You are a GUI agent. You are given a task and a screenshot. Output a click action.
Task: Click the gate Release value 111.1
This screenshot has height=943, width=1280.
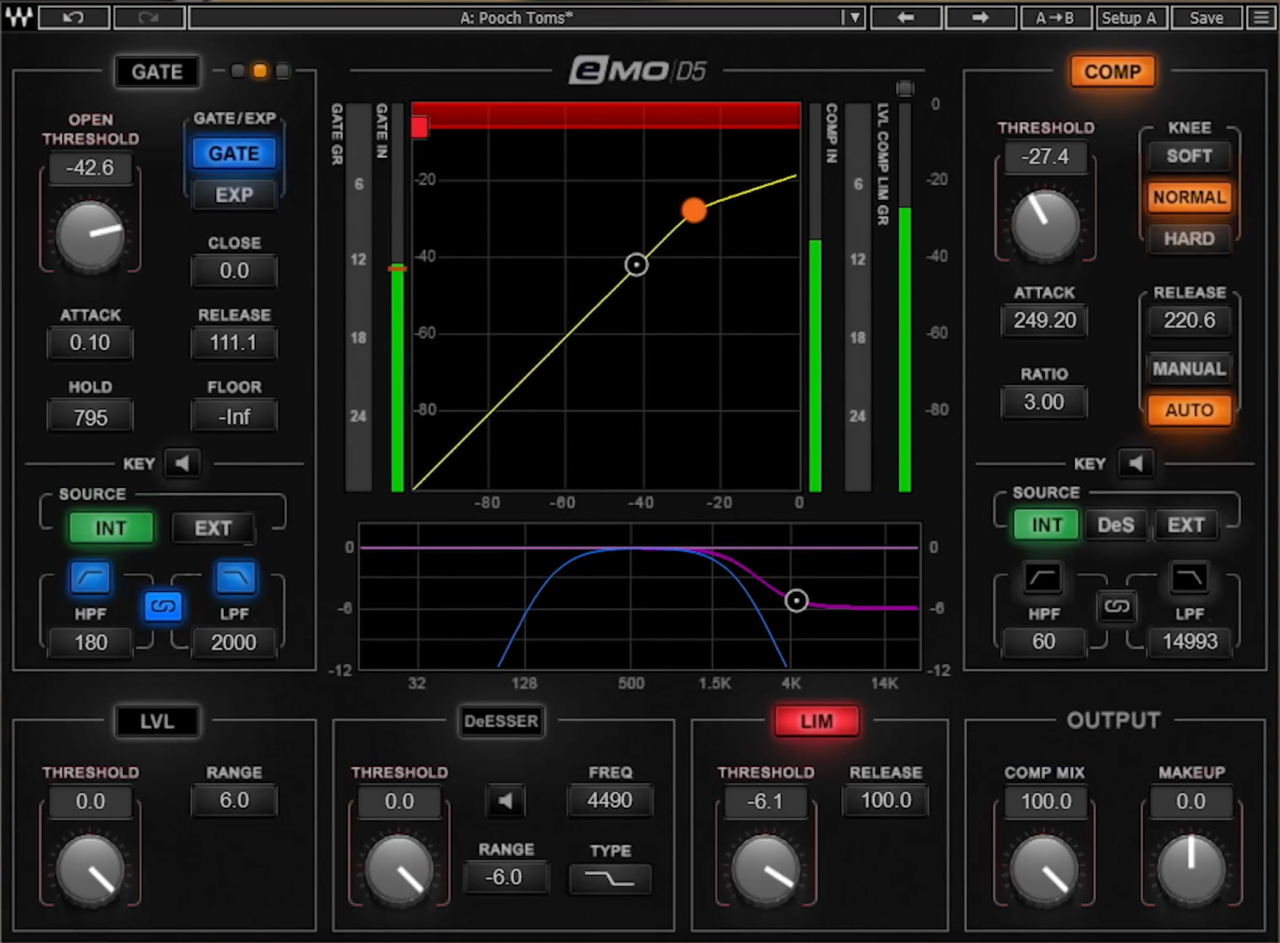234,343
